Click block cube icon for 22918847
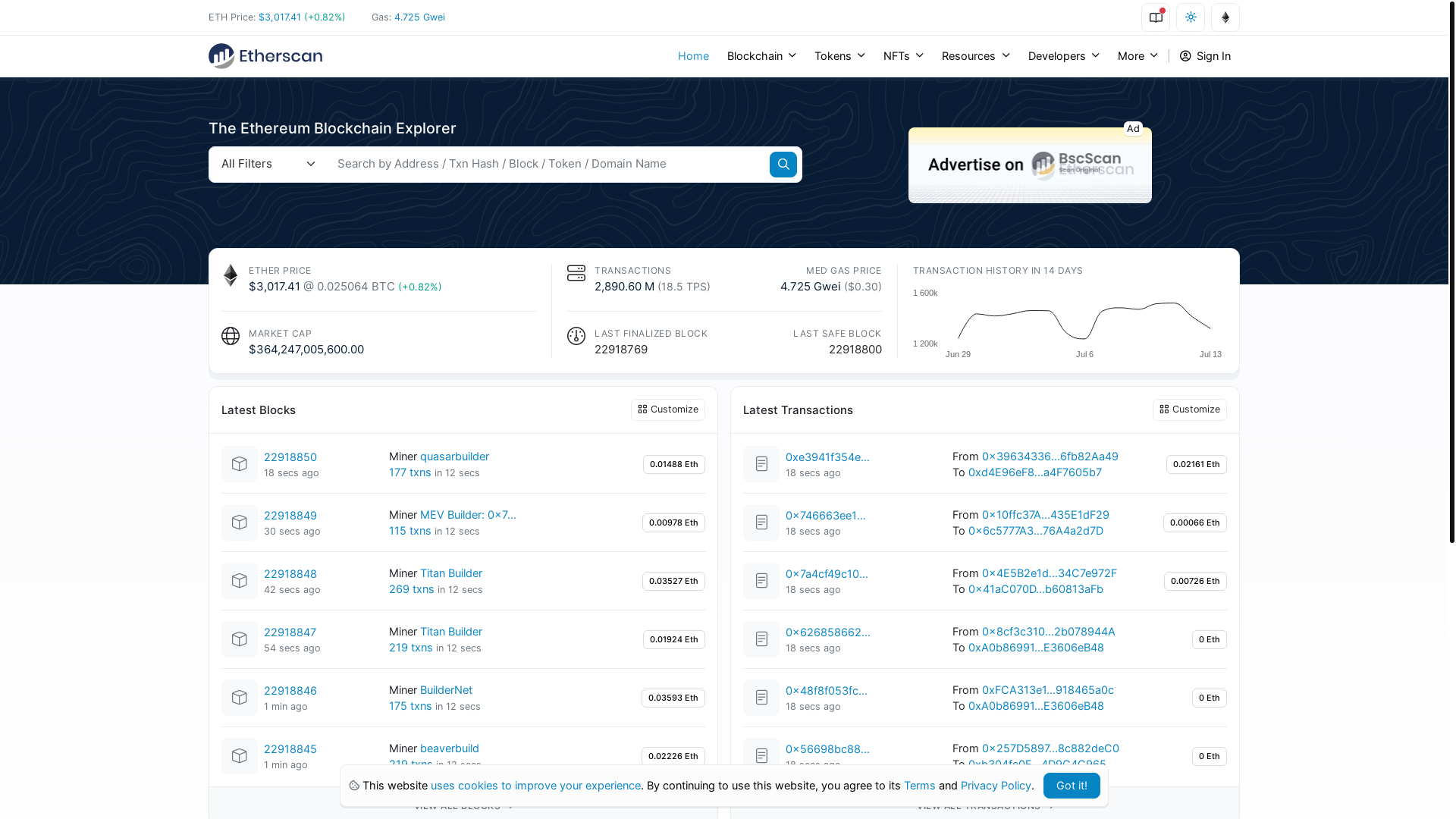Screen dimensions: 1456x819 (240, 639)
